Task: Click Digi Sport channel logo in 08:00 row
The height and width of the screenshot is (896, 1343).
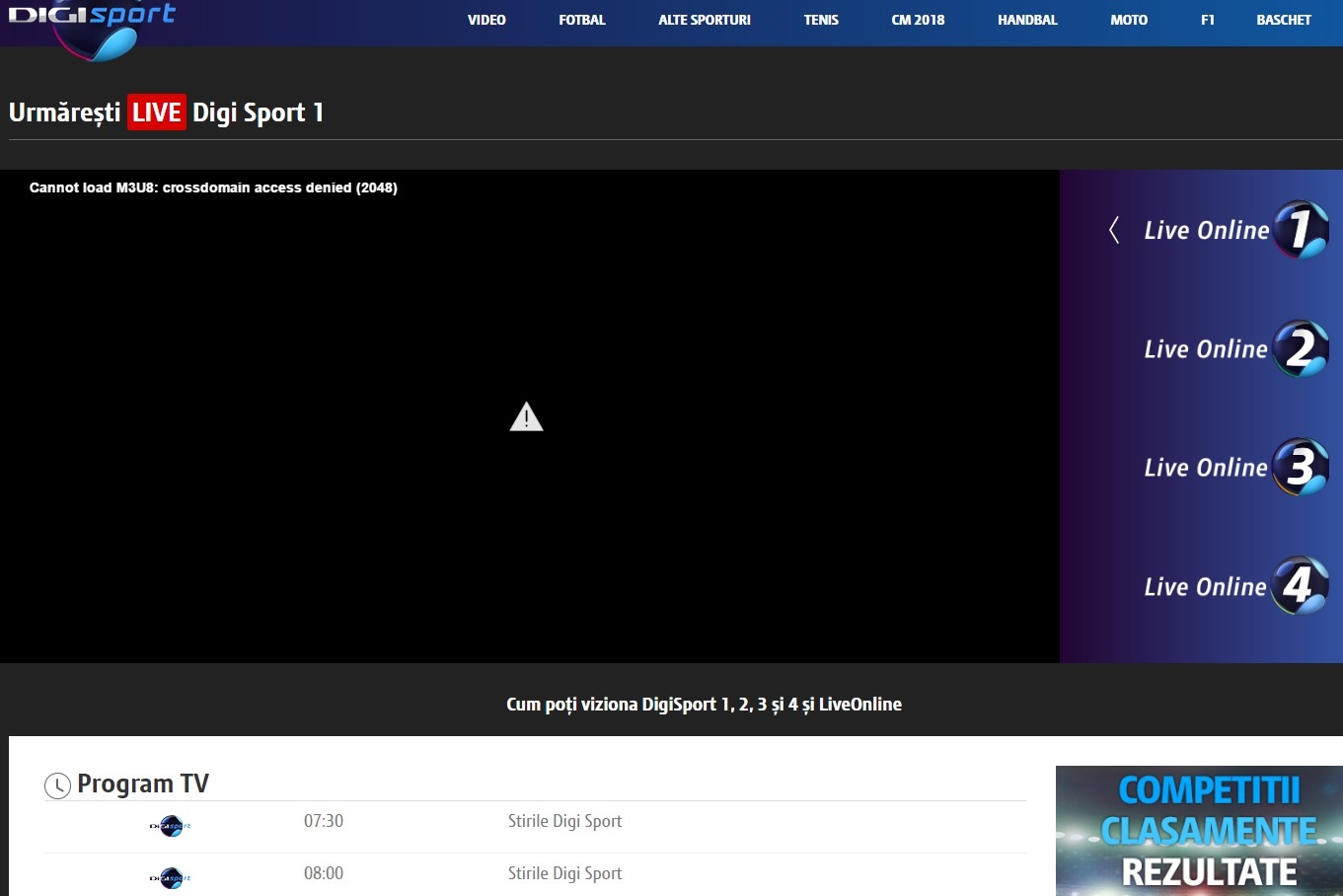Action: pyautogui.click(x=171, y=878)
